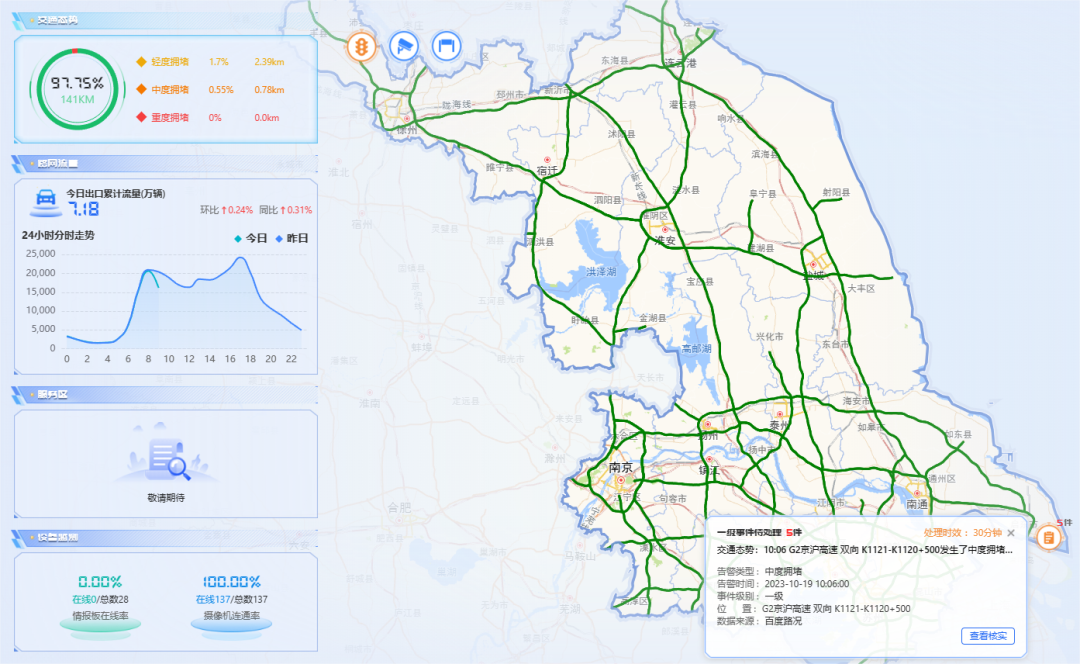This screenshot has height=664, width=1080.
Task: Click the 查看核实 button
Action: 988,636
